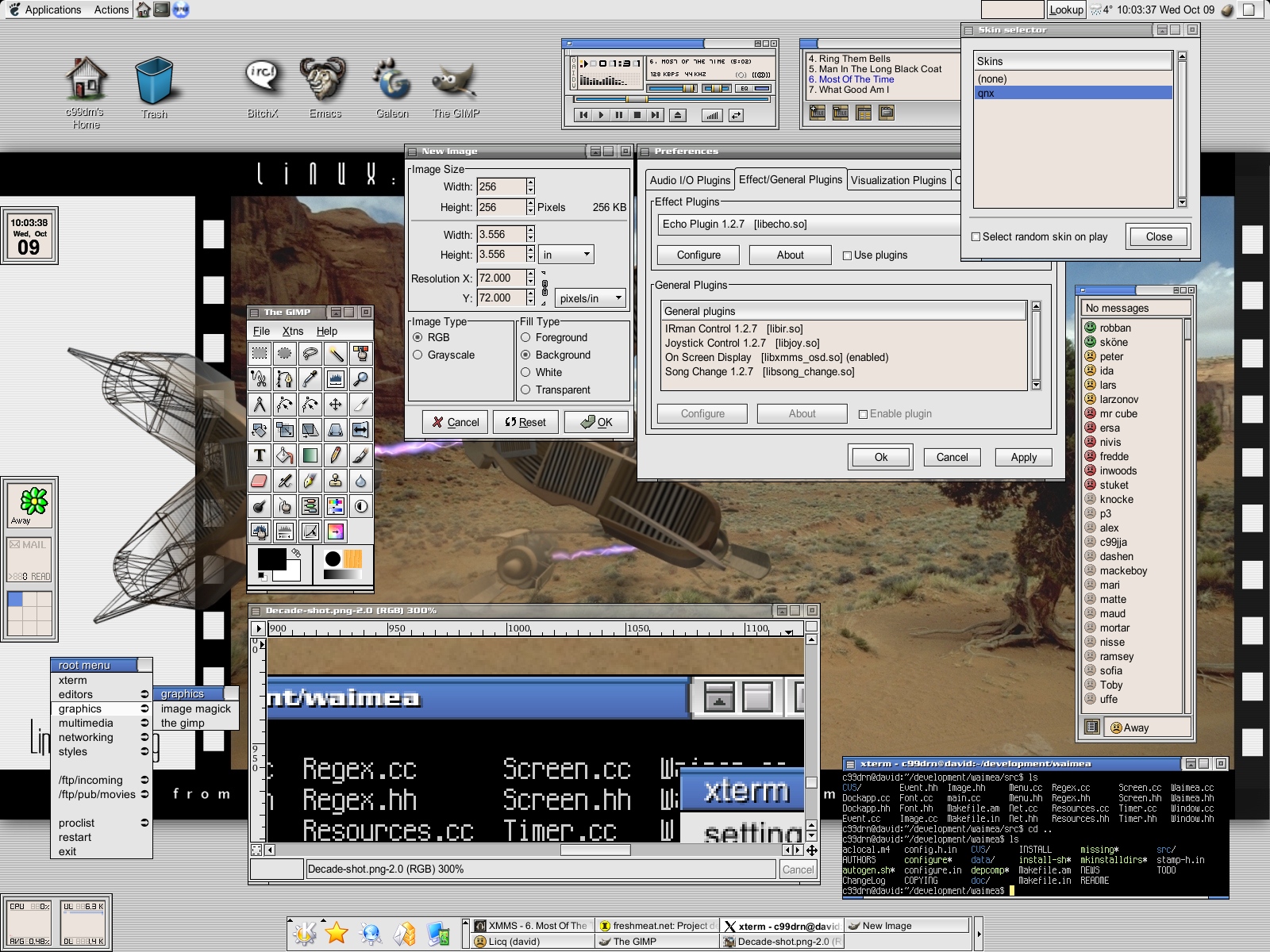Open the Echo Plugin effect combo box
Viewport: 1270px width, 952px height.
810,225
